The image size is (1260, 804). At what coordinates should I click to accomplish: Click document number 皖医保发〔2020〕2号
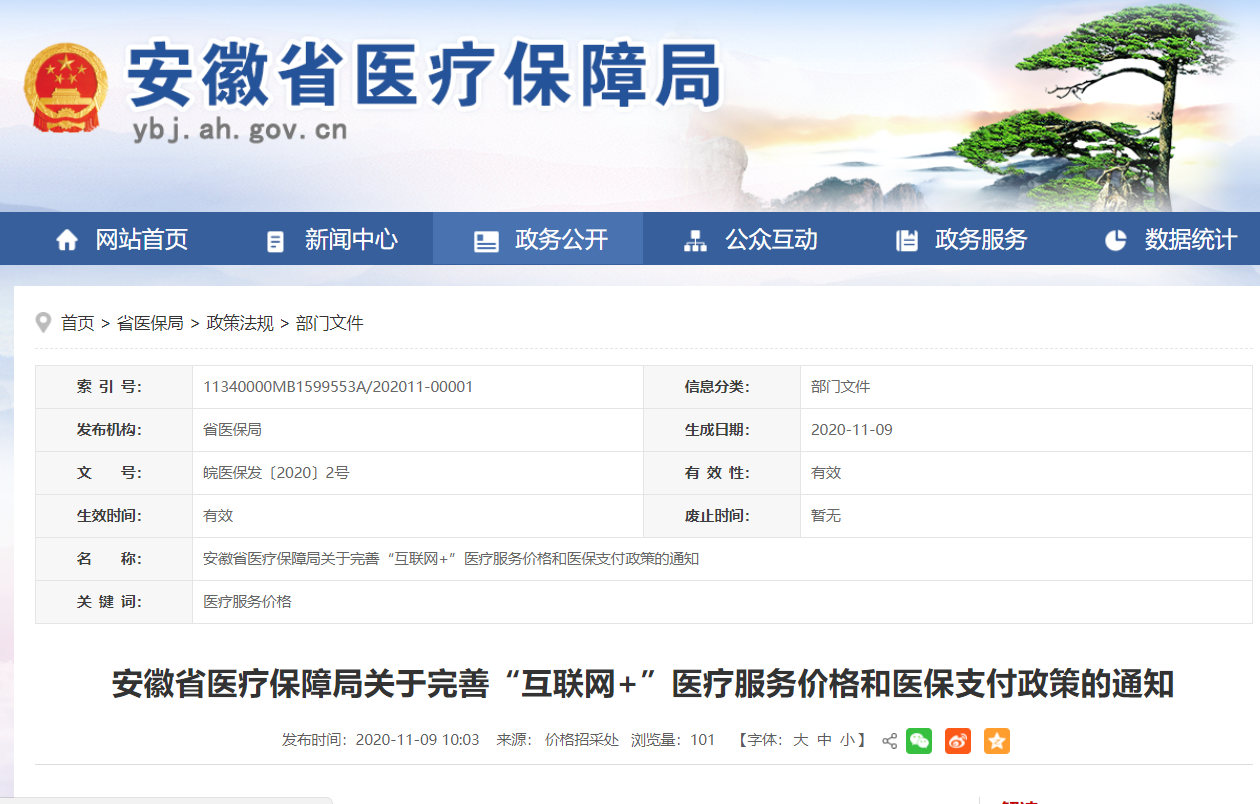click(x=276, y=472)
